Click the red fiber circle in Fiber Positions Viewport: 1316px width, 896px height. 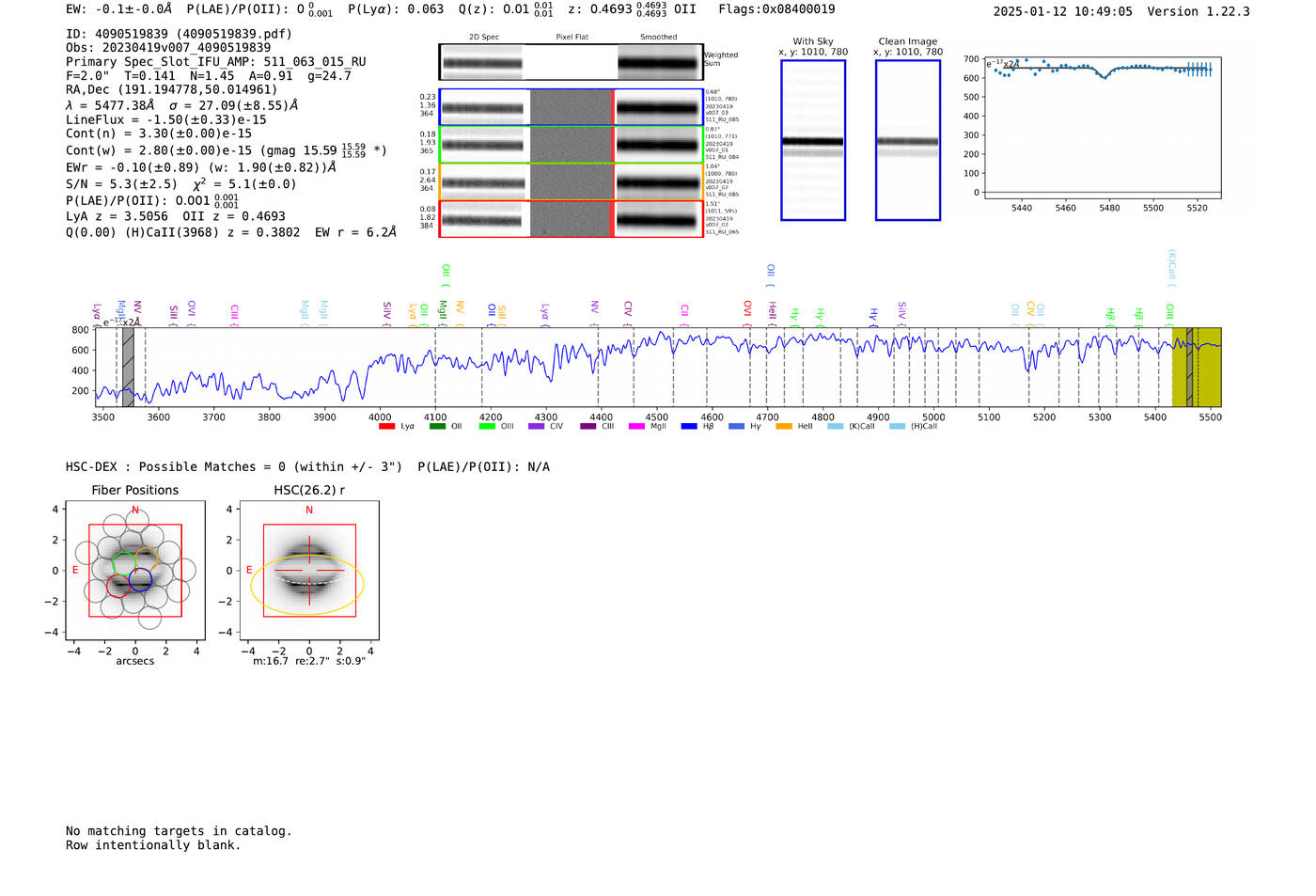pyautogui.click(x=118, y=586)
